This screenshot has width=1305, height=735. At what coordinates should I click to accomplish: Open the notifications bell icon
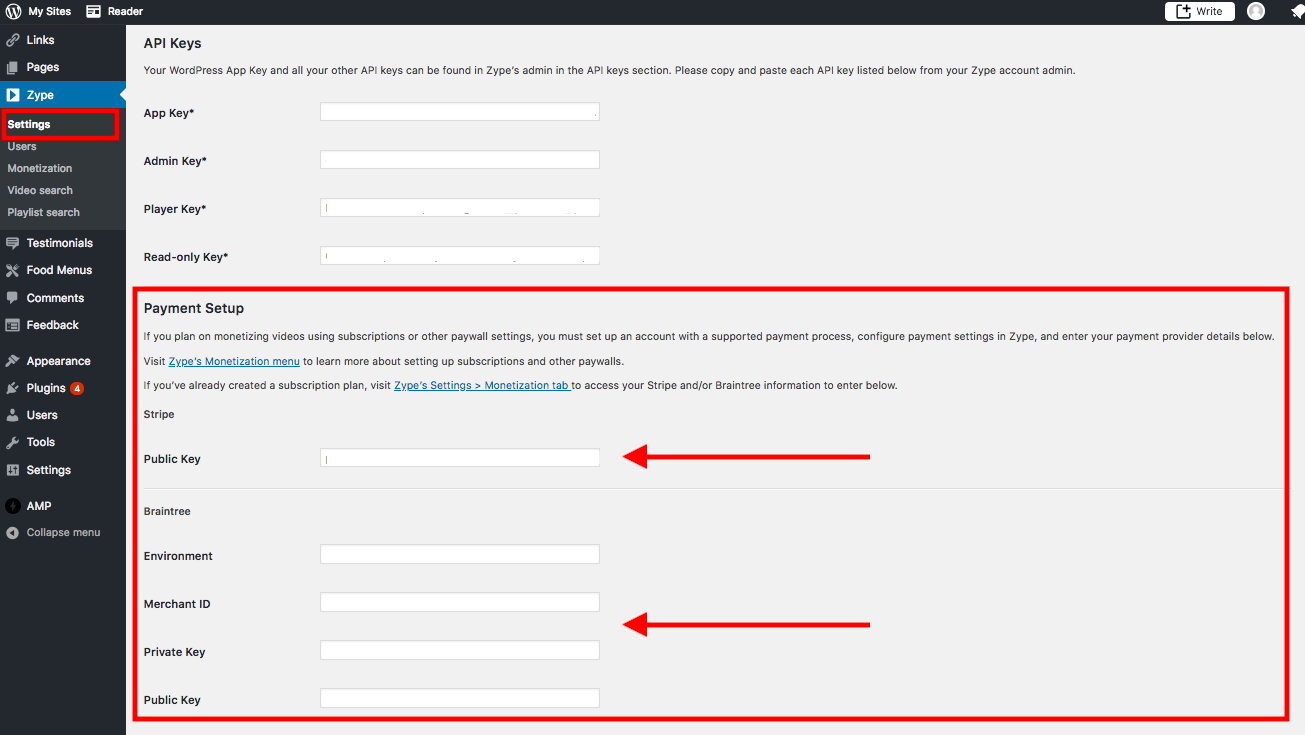click(1297, 11)
